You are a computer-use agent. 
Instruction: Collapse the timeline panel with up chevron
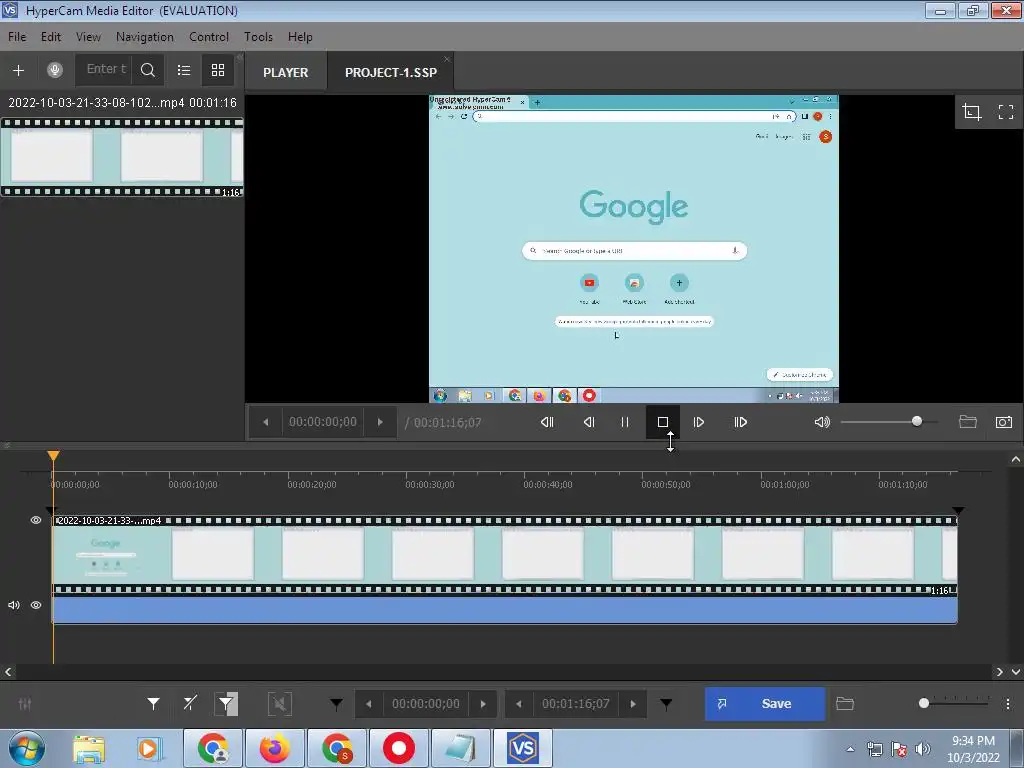click(x=1016, y=460)
